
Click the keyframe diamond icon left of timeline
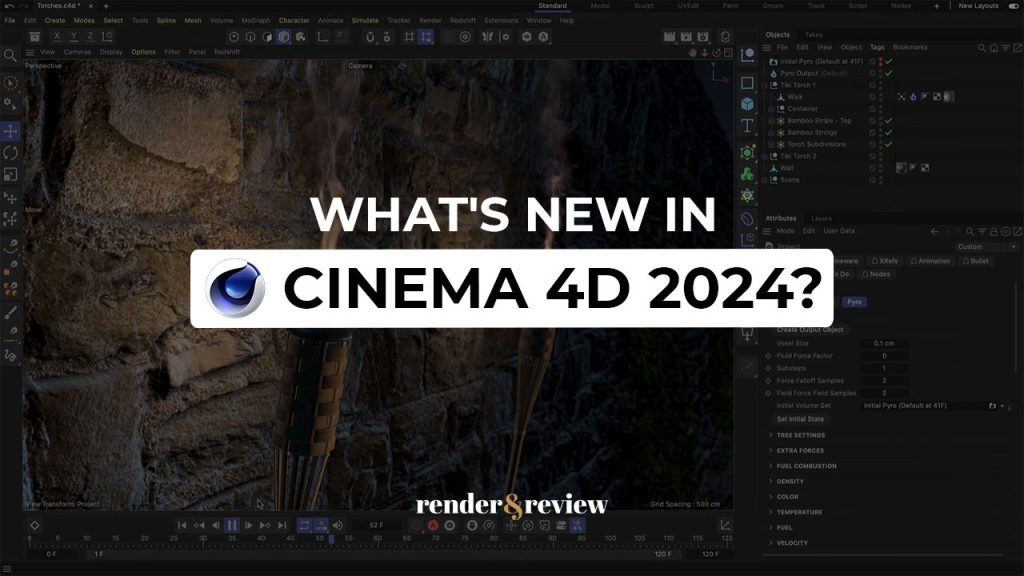35,525
